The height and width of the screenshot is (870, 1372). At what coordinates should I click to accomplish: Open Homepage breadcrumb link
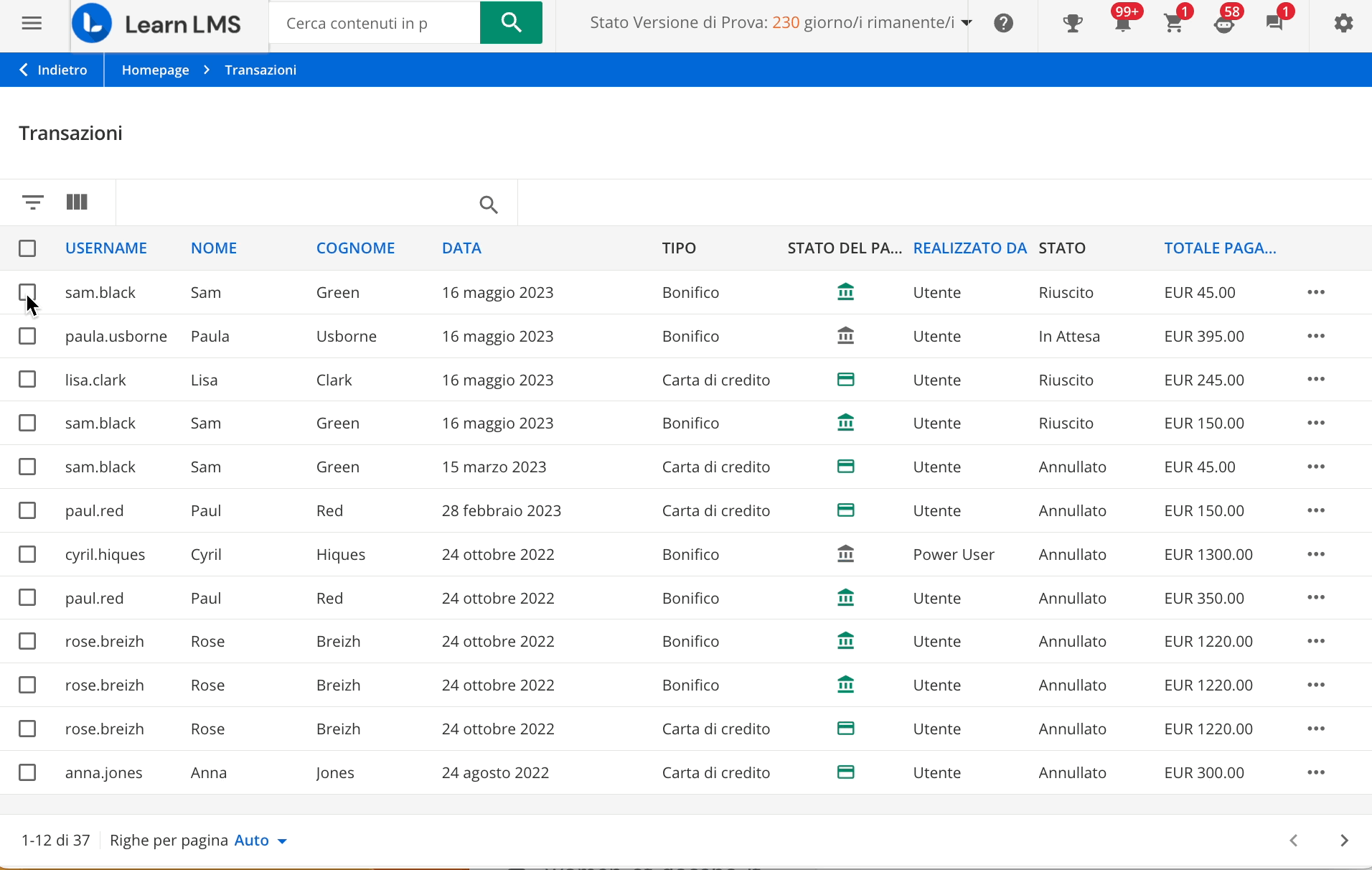(x=156, y=70)
